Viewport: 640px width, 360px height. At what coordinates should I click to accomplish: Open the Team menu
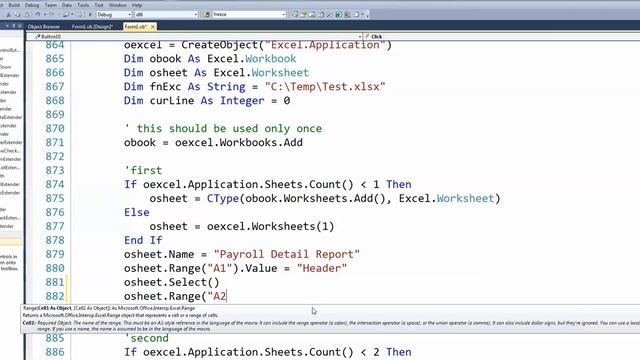pyautogui.click(x=51, y=5)
